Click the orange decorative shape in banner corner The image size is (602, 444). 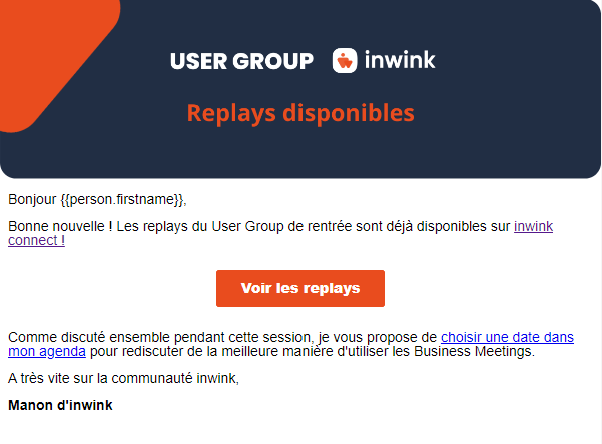click(40, 60)
